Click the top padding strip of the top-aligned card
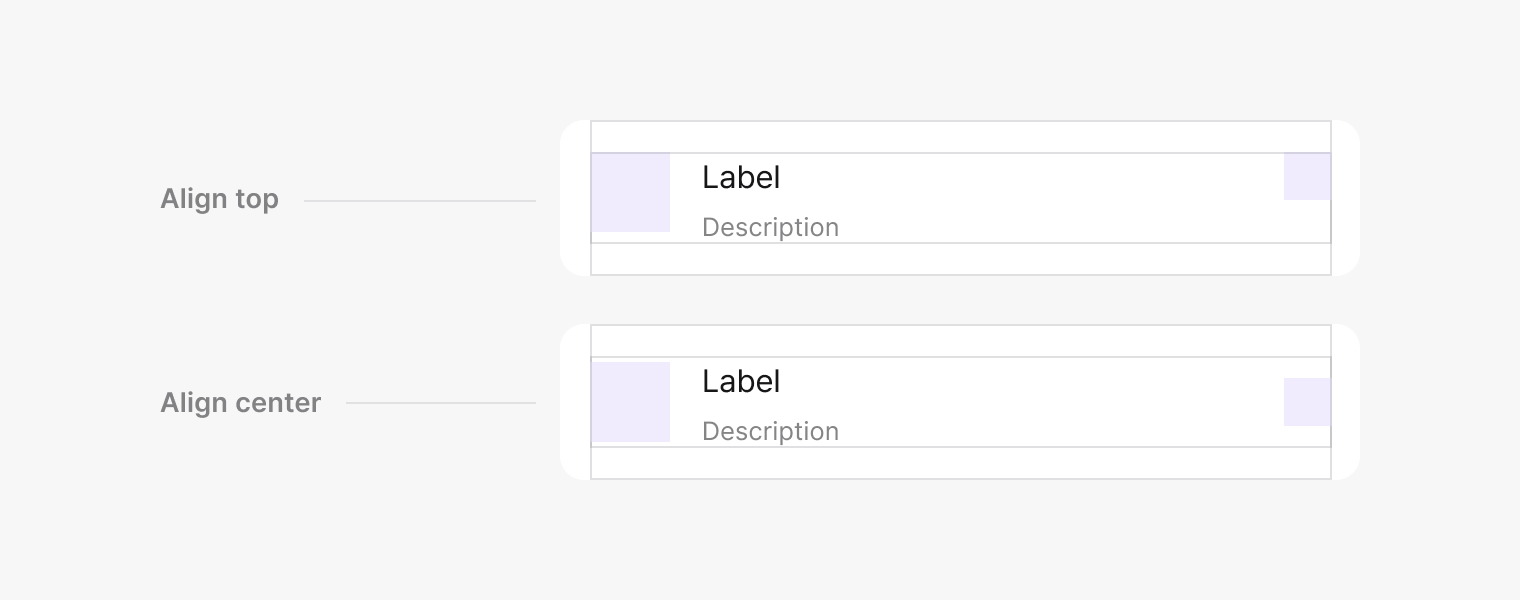This screenshot has height=600, width=1520. tap(960, 137)
